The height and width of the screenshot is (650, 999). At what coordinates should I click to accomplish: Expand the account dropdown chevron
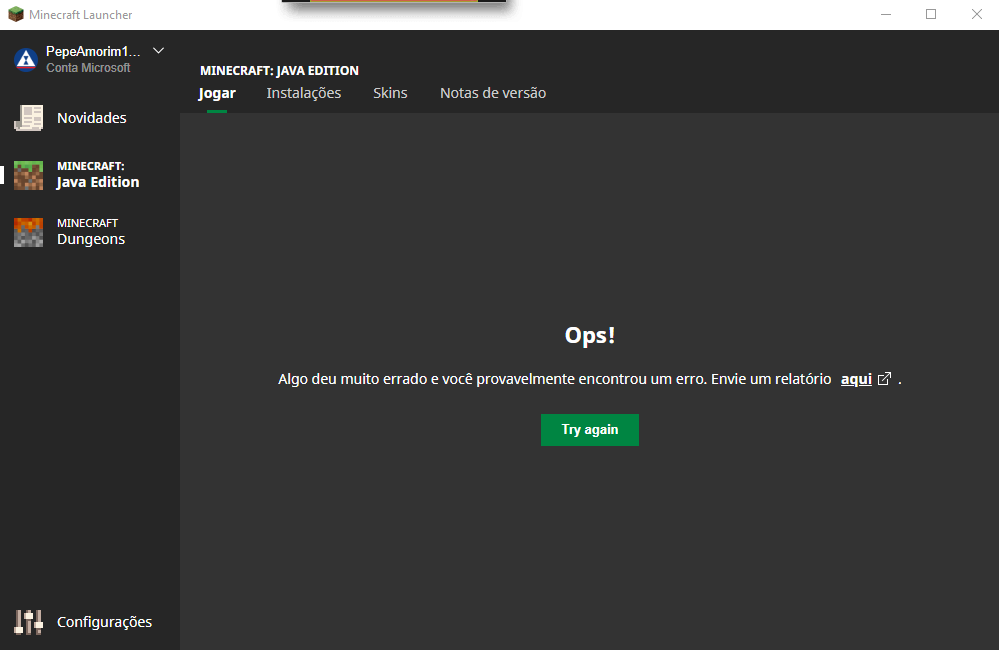pyautogui.click(x=159, y=51)
